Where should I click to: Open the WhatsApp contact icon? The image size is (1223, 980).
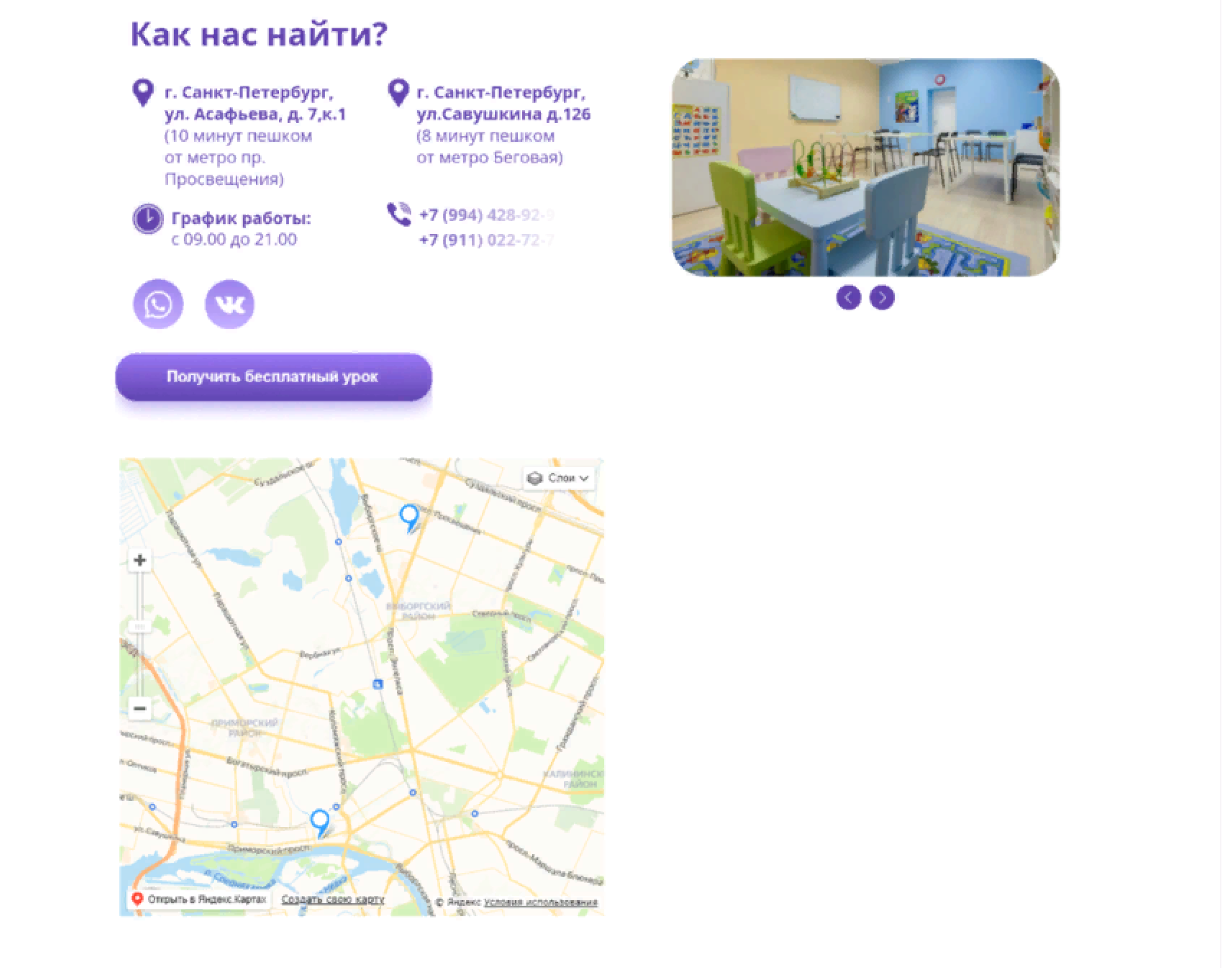(158, 304)
